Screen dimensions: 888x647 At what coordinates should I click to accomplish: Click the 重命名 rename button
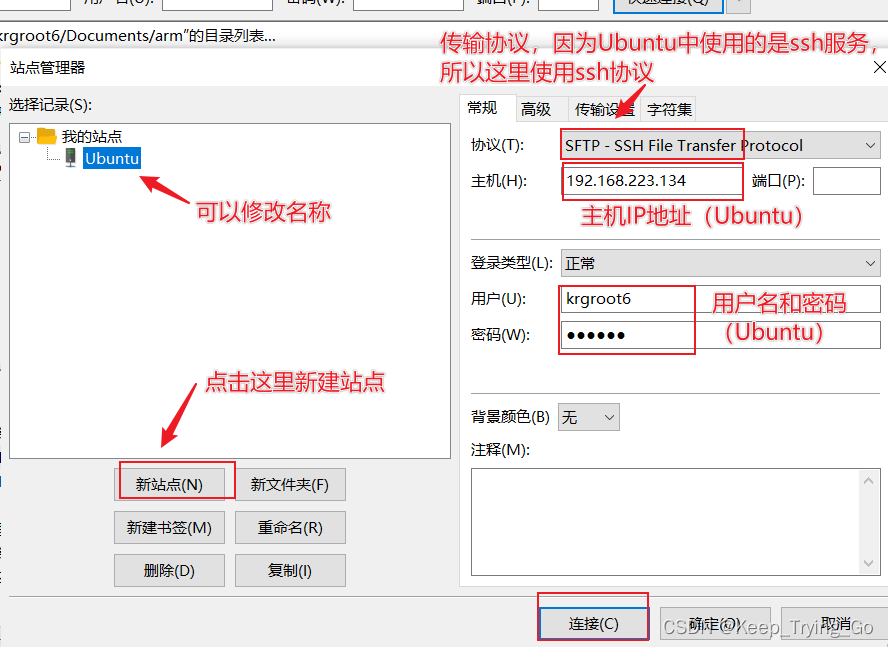[x=290, y=527]
